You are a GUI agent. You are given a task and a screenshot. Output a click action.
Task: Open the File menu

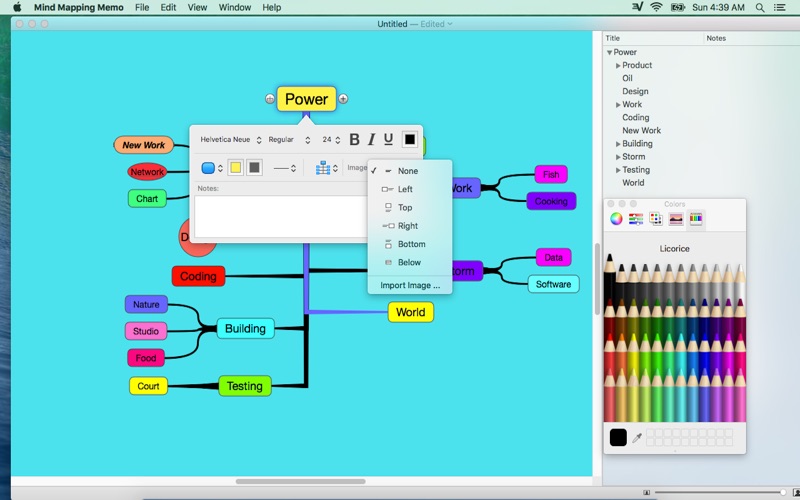[x=142, y=7]
